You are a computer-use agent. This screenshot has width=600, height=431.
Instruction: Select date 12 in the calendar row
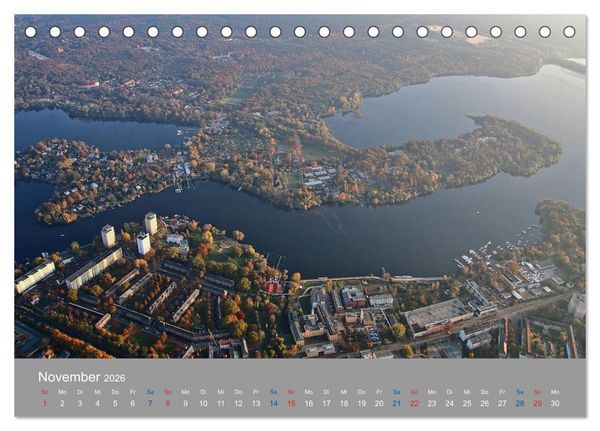pos(238,403)
